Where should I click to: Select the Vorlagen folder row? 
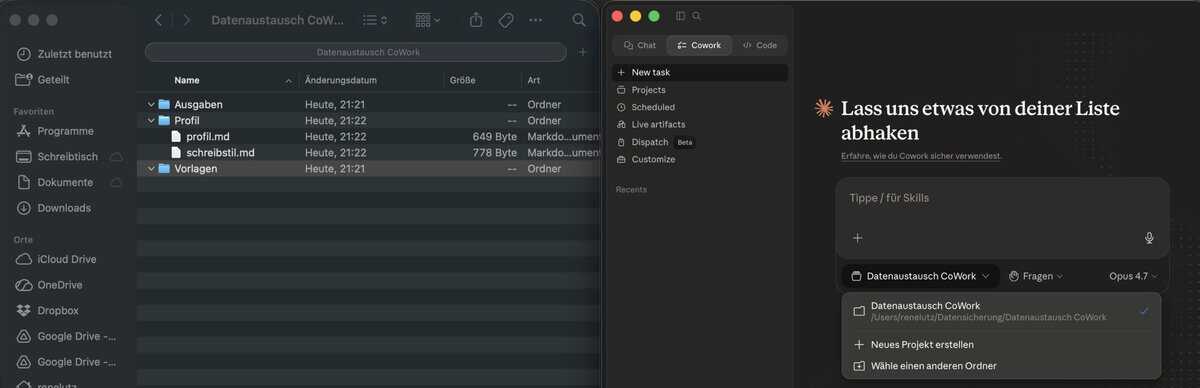[368, 169]
